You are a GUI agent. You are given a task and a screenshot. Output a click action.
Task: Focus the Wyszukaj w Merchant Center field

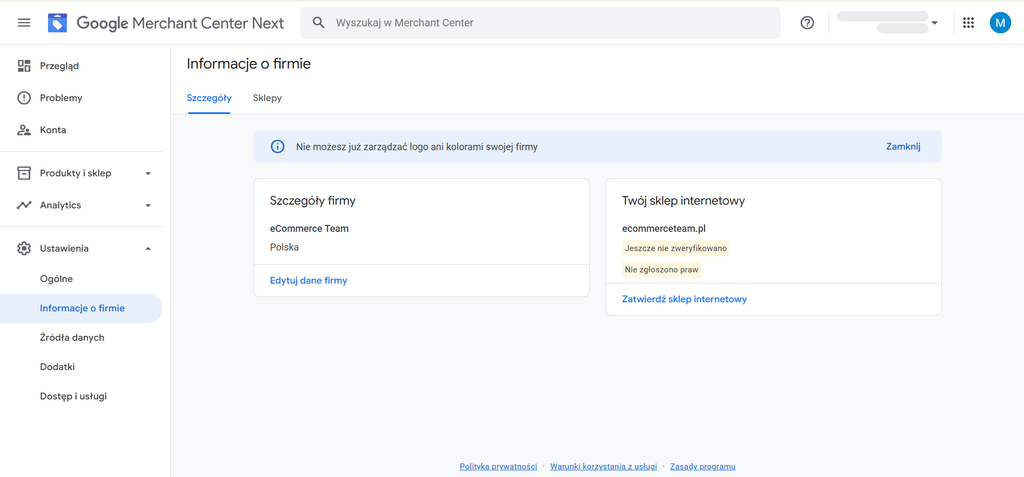click(540, 23)
